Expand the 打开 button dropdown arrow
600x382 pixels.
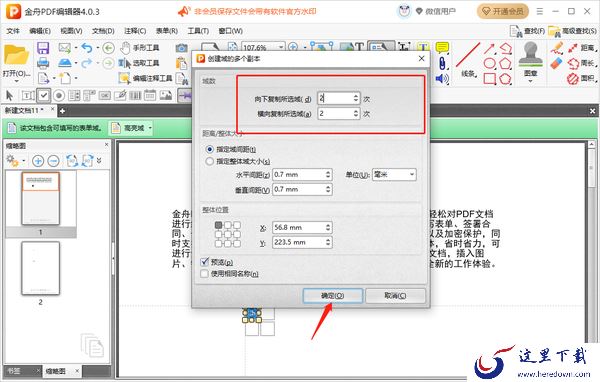pos(16,81)
